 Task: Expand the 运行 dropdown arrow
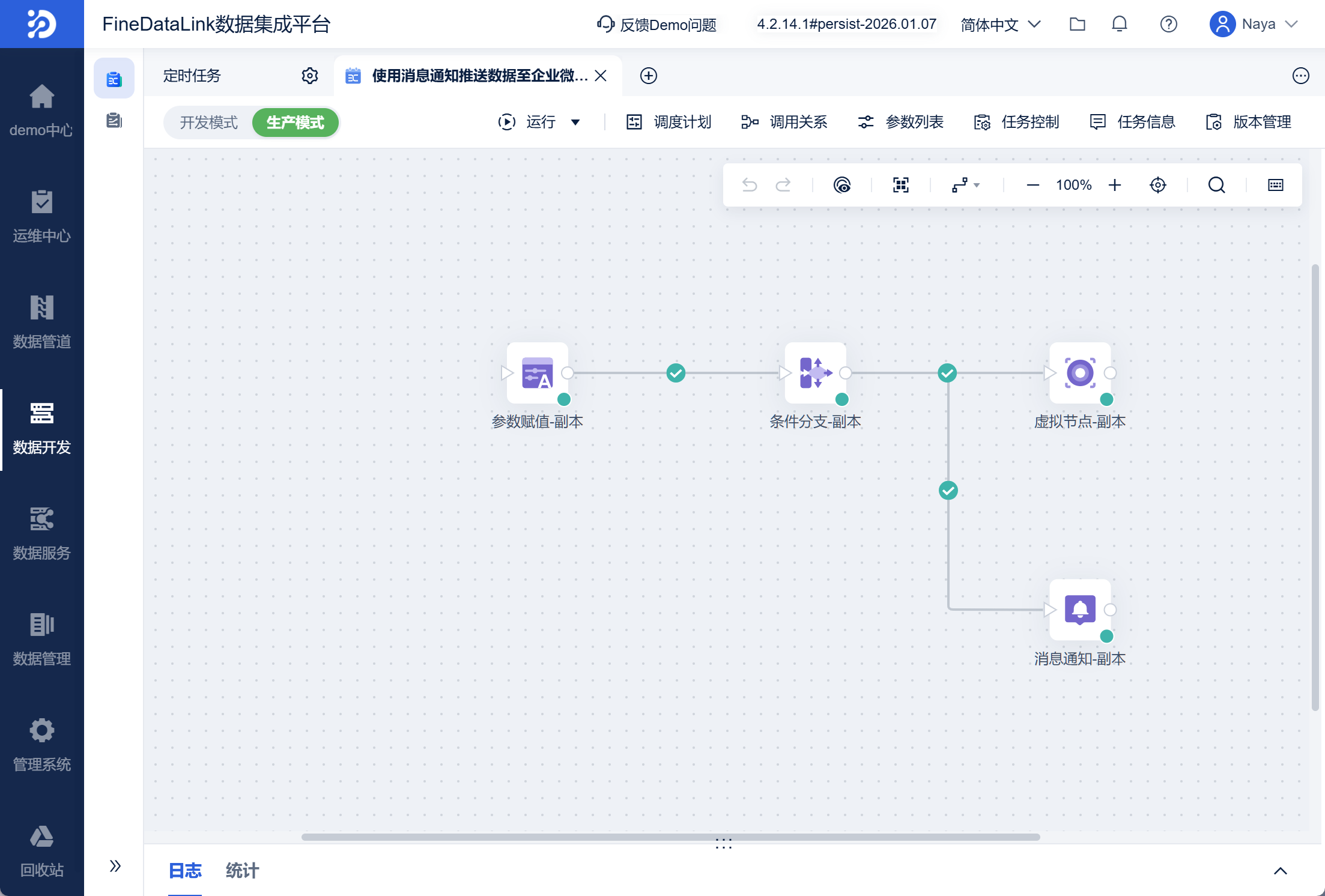575,123
